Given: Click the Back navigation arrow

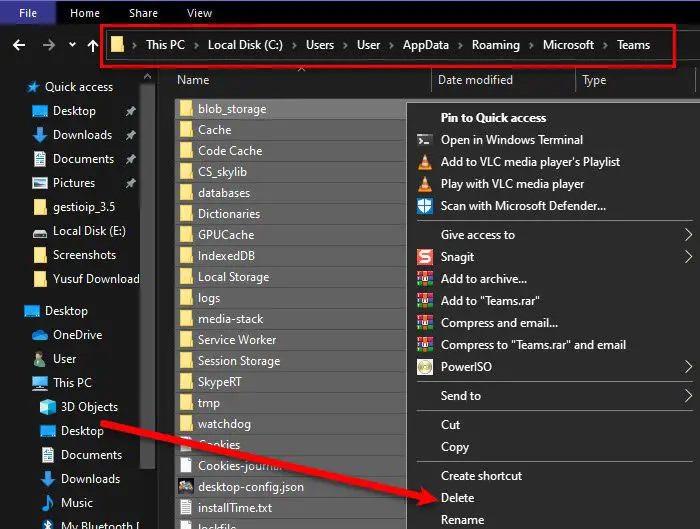Looking at the screenshot, I should (19, 45).
